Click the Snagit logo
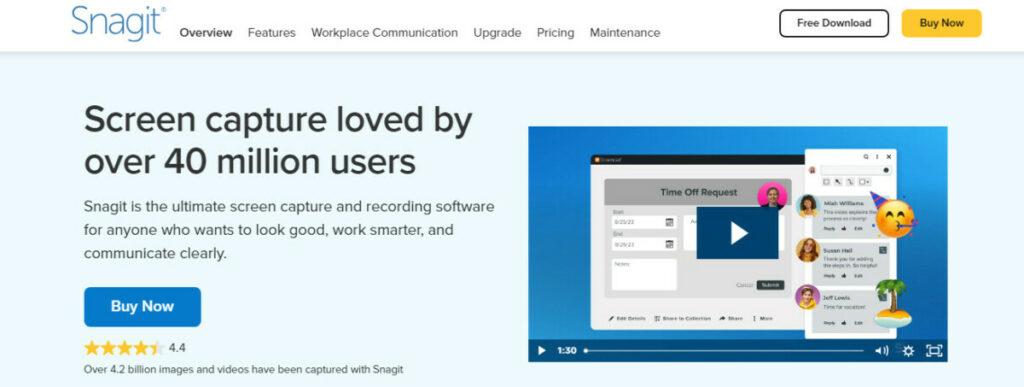Screen dimensions: 1024x387 tap(118, 23)
